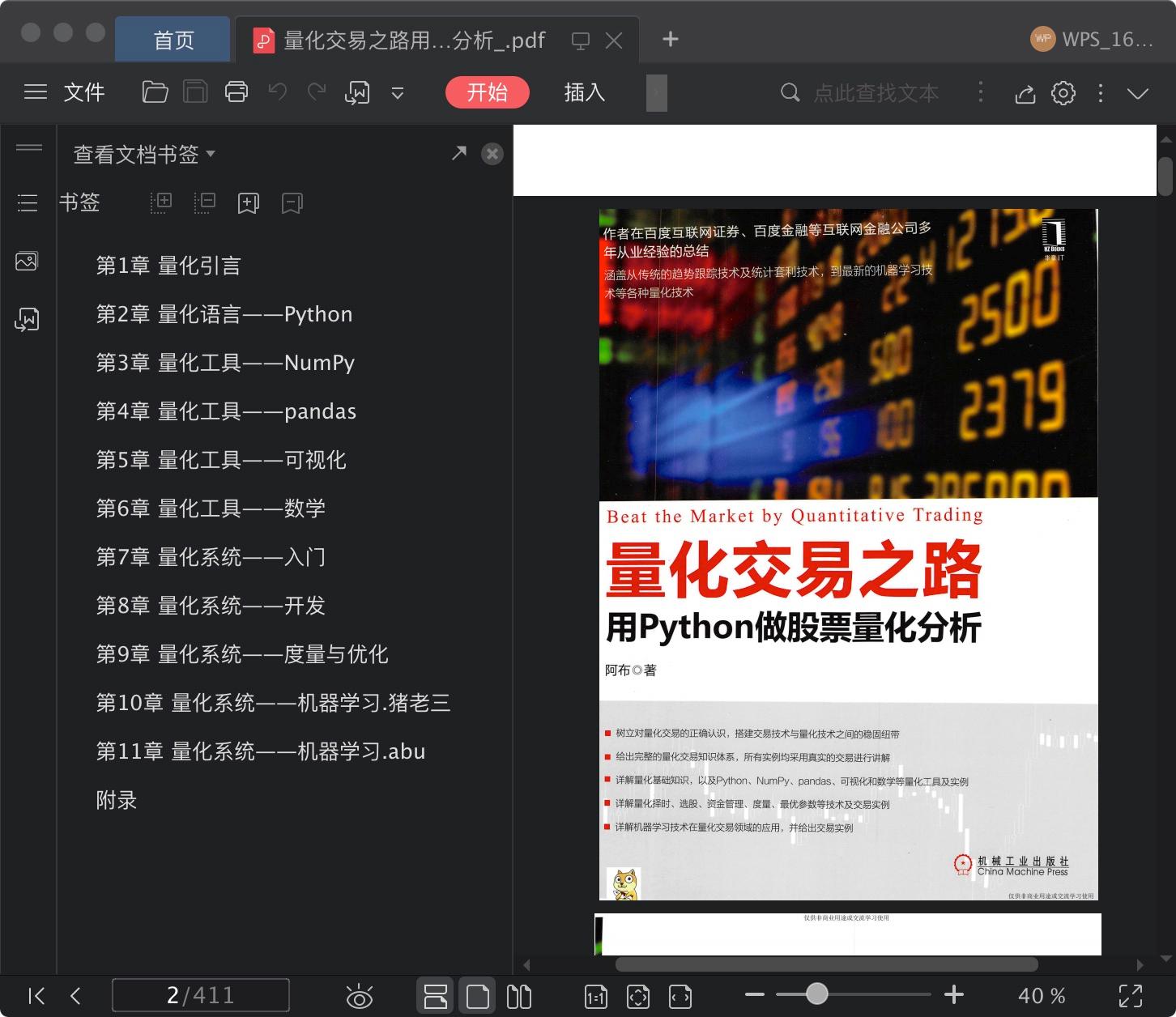This screenshot has width=1176, height=1017.
Task: Pop out the bookmark panel arrow
Action: (459, 153)
